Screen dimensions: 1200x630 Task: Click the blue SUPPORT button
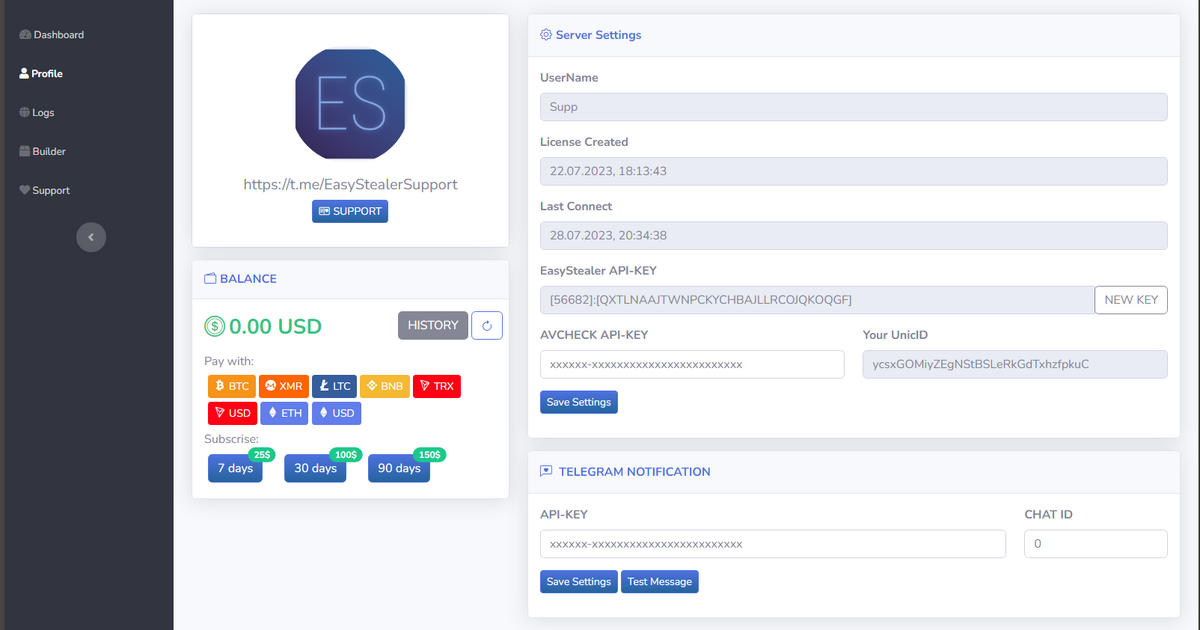coord(350,212)
